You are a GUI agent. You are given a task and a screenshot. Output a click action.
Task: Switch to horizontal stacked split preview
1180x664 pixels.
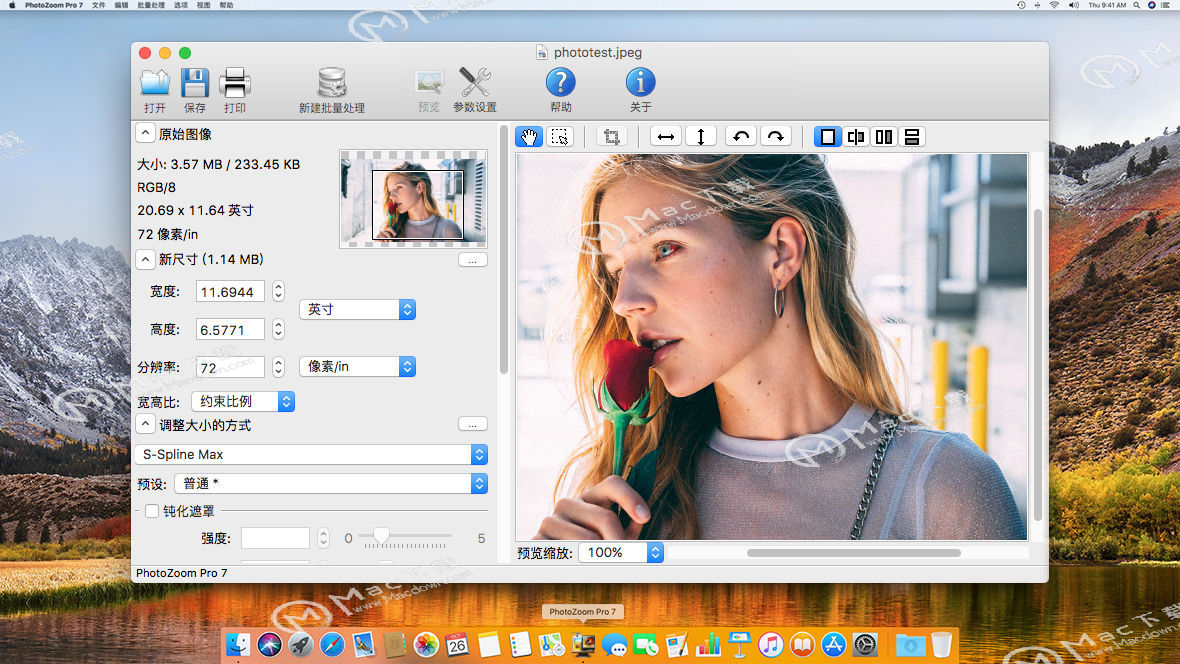pos(912,137)
